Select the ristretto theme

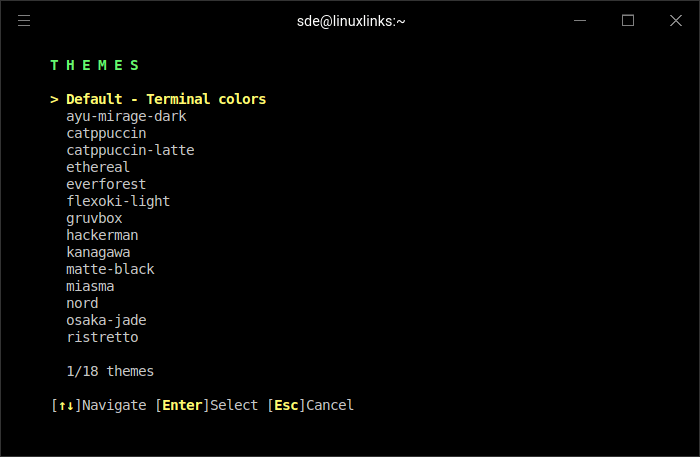point(102,337)
